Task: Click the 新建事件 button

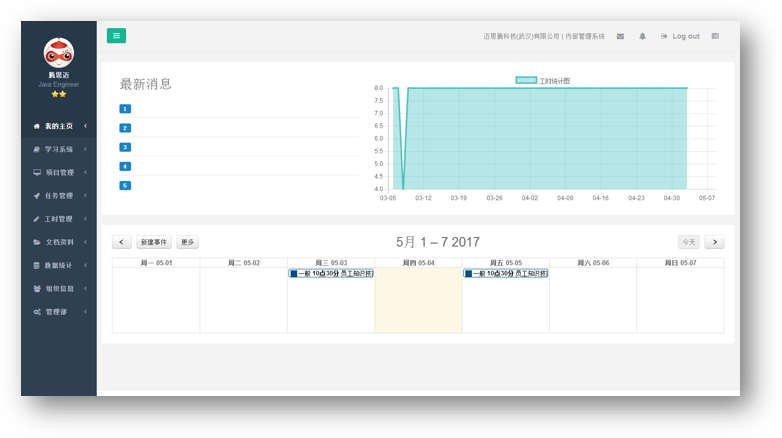Action: pos(154,242)
